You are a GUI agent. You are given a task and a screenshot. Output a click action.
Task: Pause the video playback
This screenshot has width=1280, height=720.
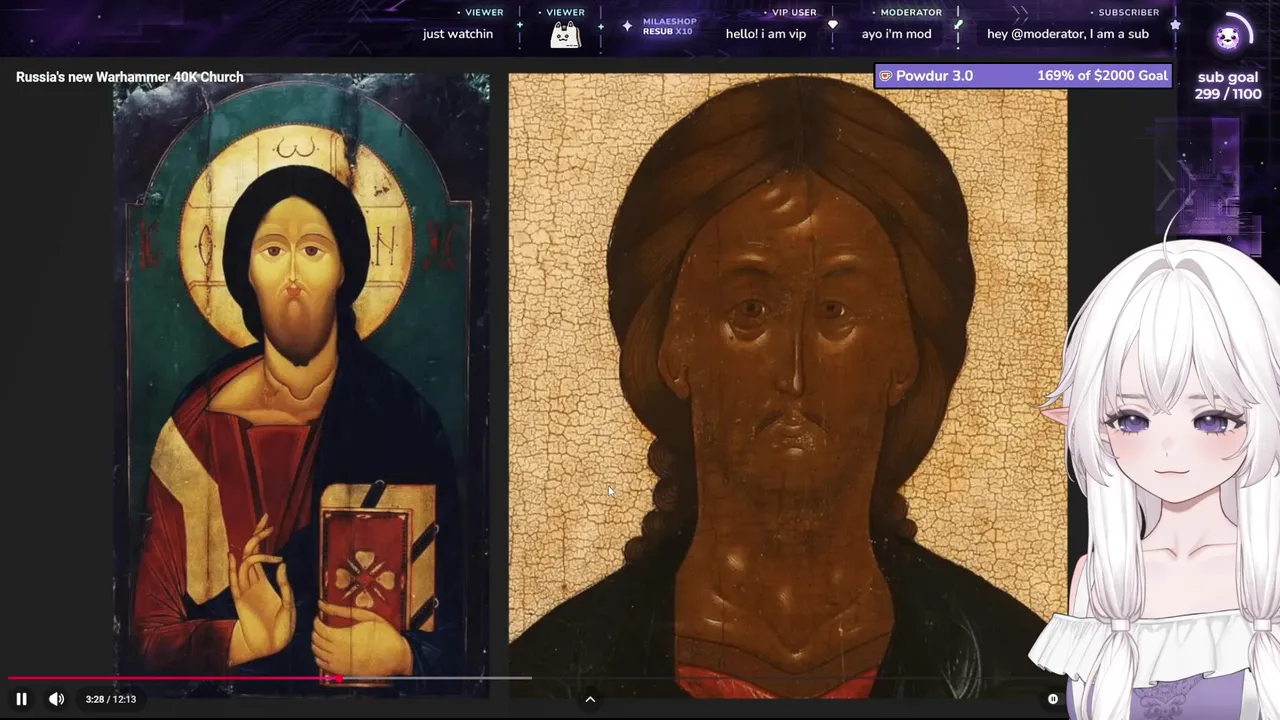point(21,699)
